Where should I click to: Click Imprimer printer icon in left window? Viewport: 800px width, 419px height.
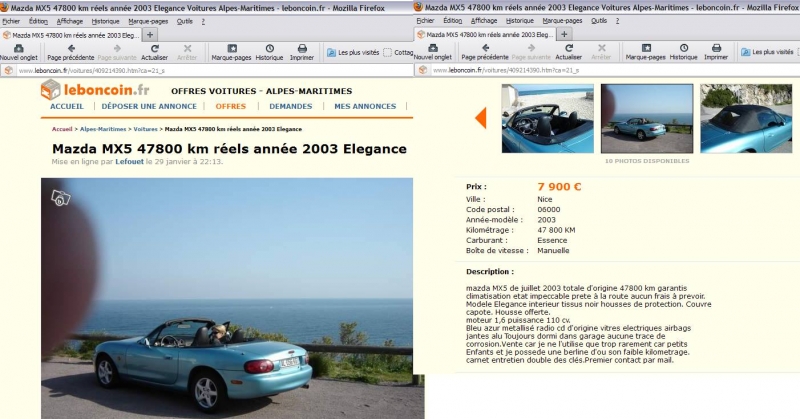point(302,48)
